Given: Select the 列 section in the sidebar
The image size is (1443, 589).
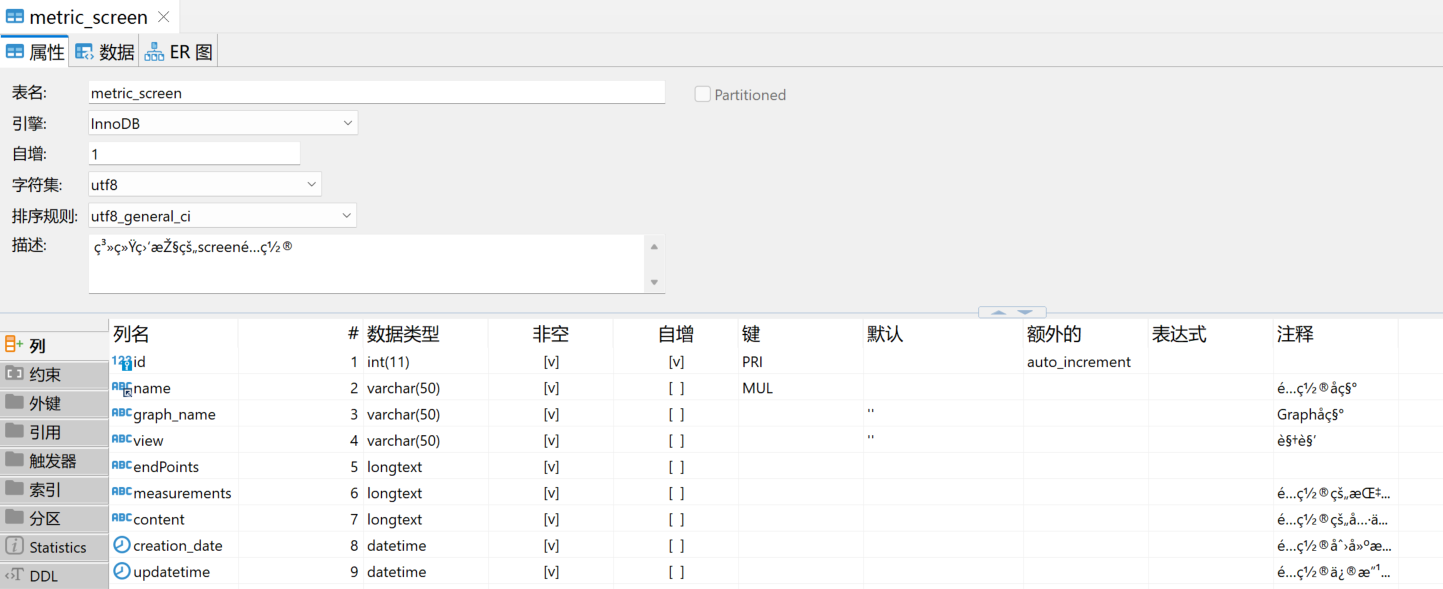Looking at the screenshot, I should (54, 346).
